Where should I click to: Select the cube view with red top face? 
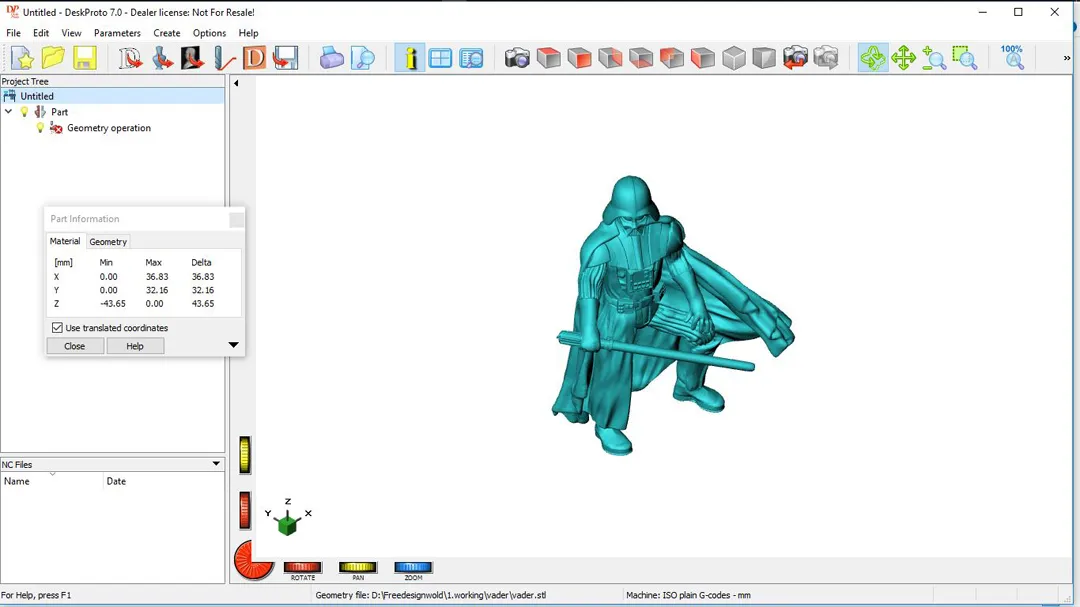(x=548, y=58)
